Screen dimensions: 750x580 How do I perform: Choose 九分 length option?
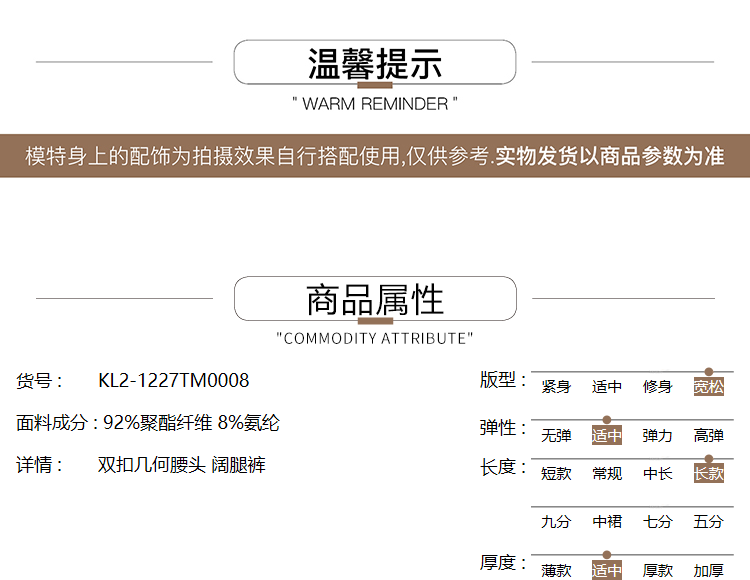(x=556, y=522)
